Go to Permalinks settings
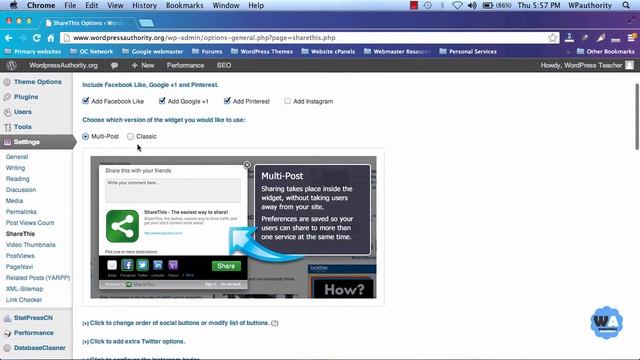This screenshot has width=640, height=360. [21, 212]
